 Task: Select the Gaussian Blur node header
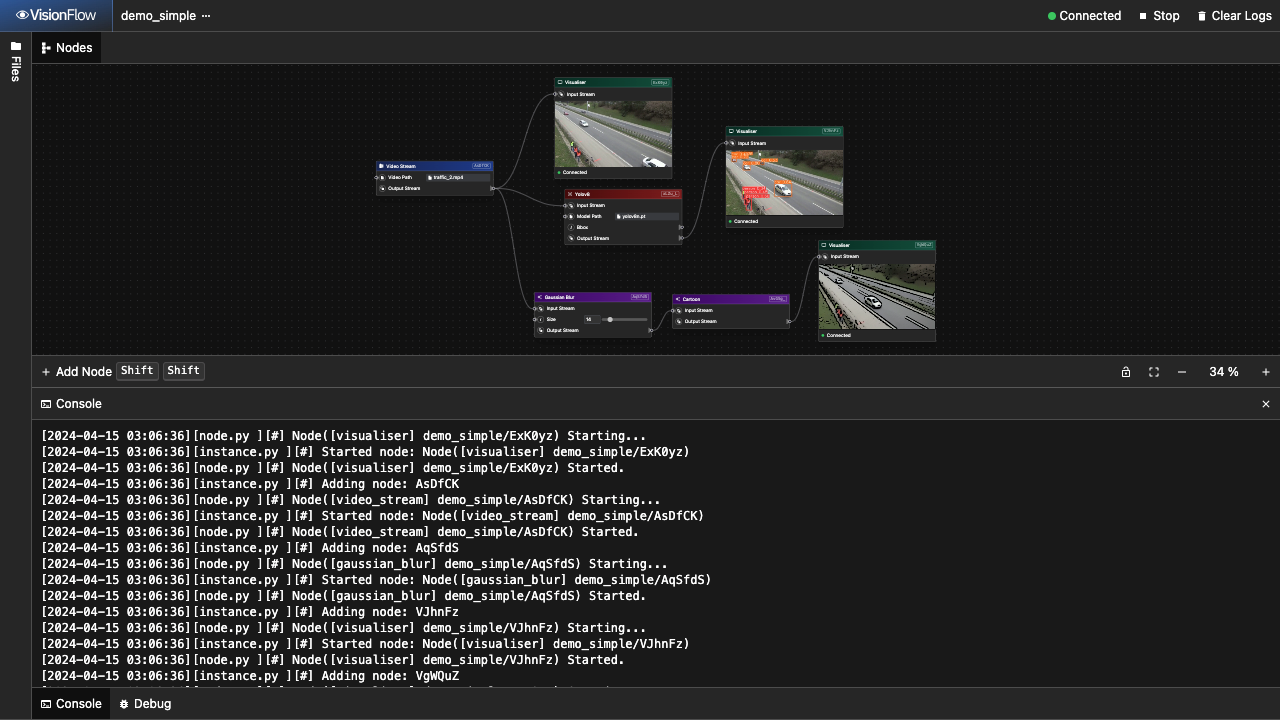[593, 297]
